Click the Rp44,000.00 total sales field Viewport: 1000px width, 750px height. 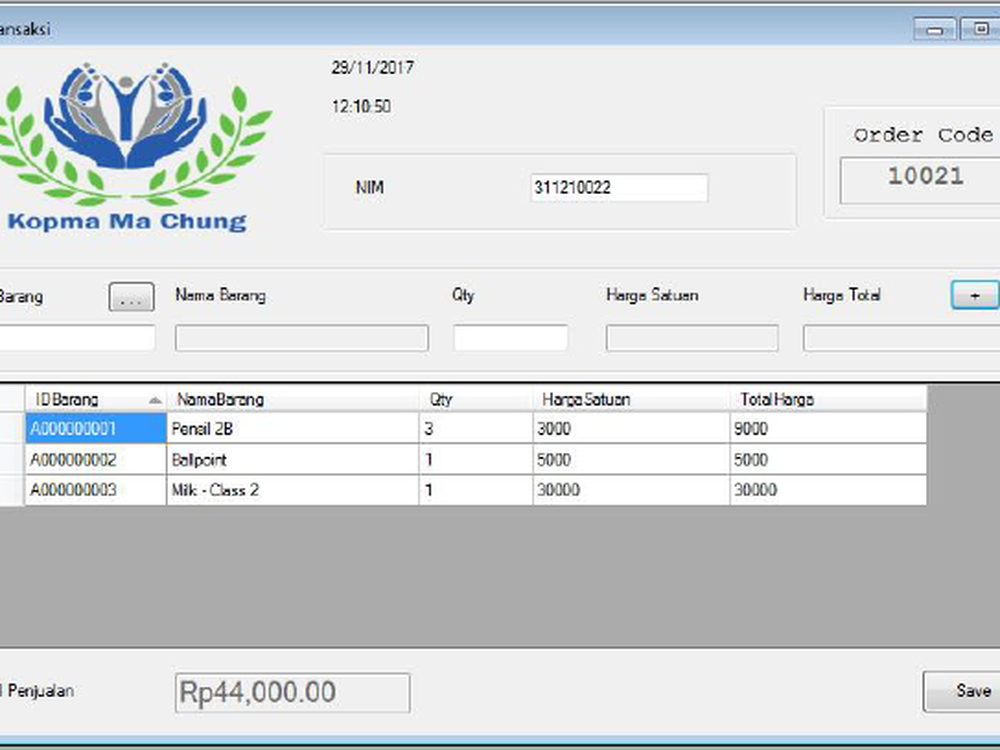(292, 692)
